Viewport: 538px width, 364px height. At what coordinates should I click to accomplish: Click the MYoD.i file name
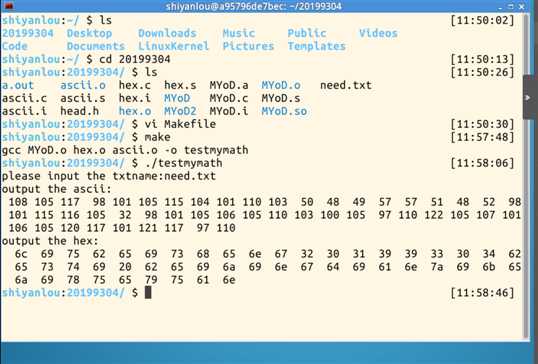click(x=229, y=111)
